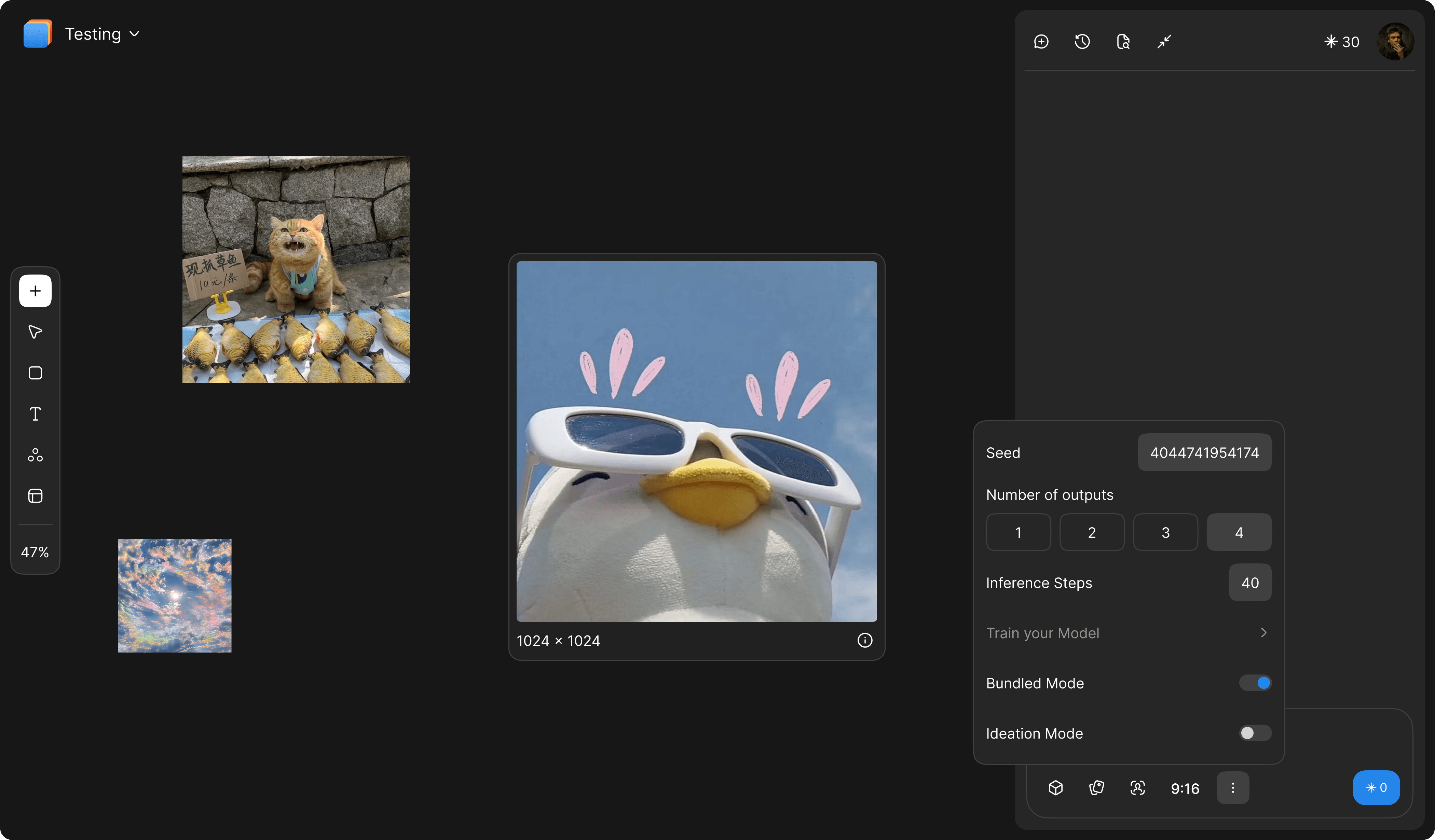The height and width of the screenshot is (840, 1435).
Task: Enable the Ideation Mode toggle
Action: point(1255,733)
